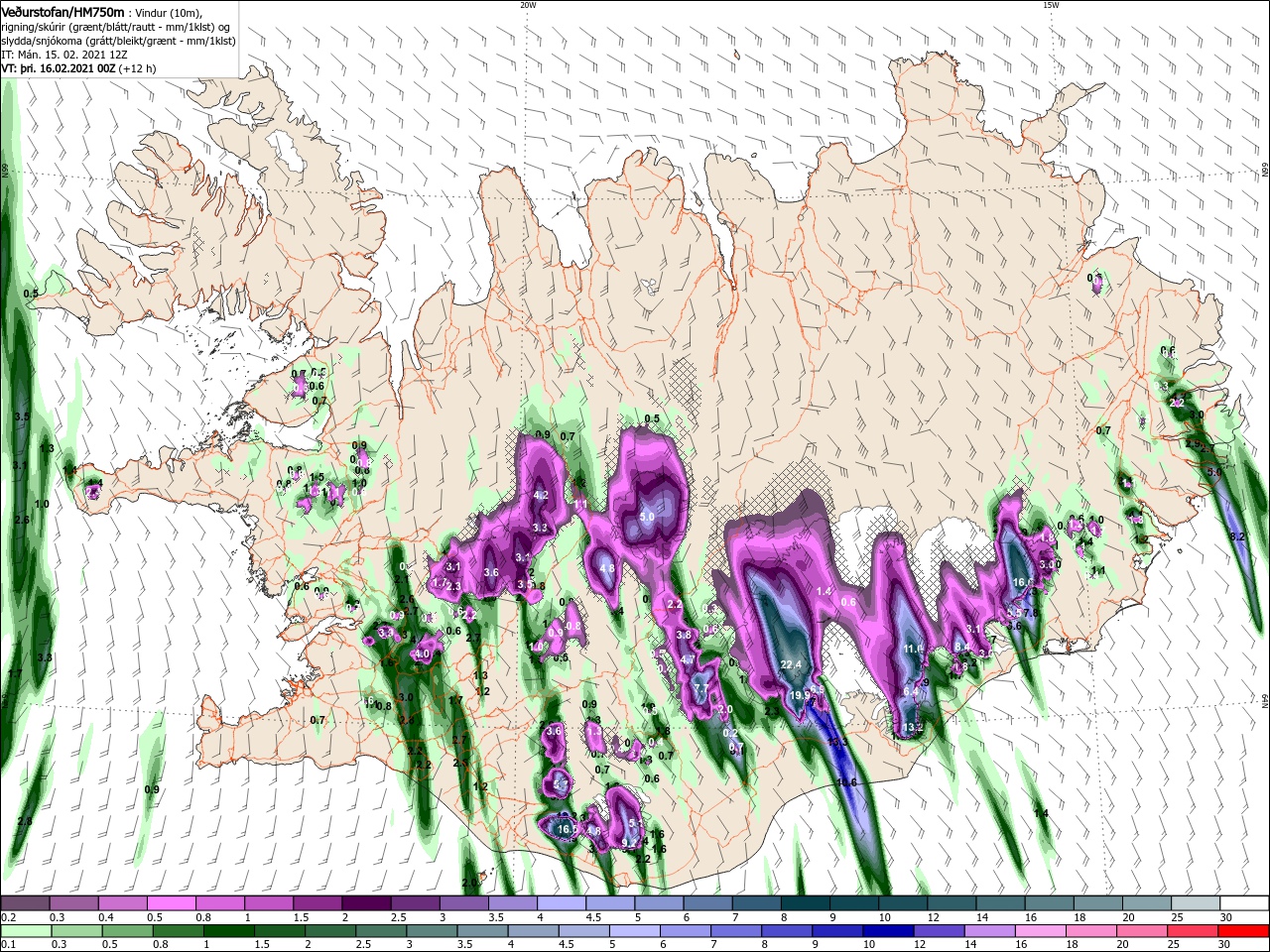Click the 7.7 precipitation value

(700, 688)
